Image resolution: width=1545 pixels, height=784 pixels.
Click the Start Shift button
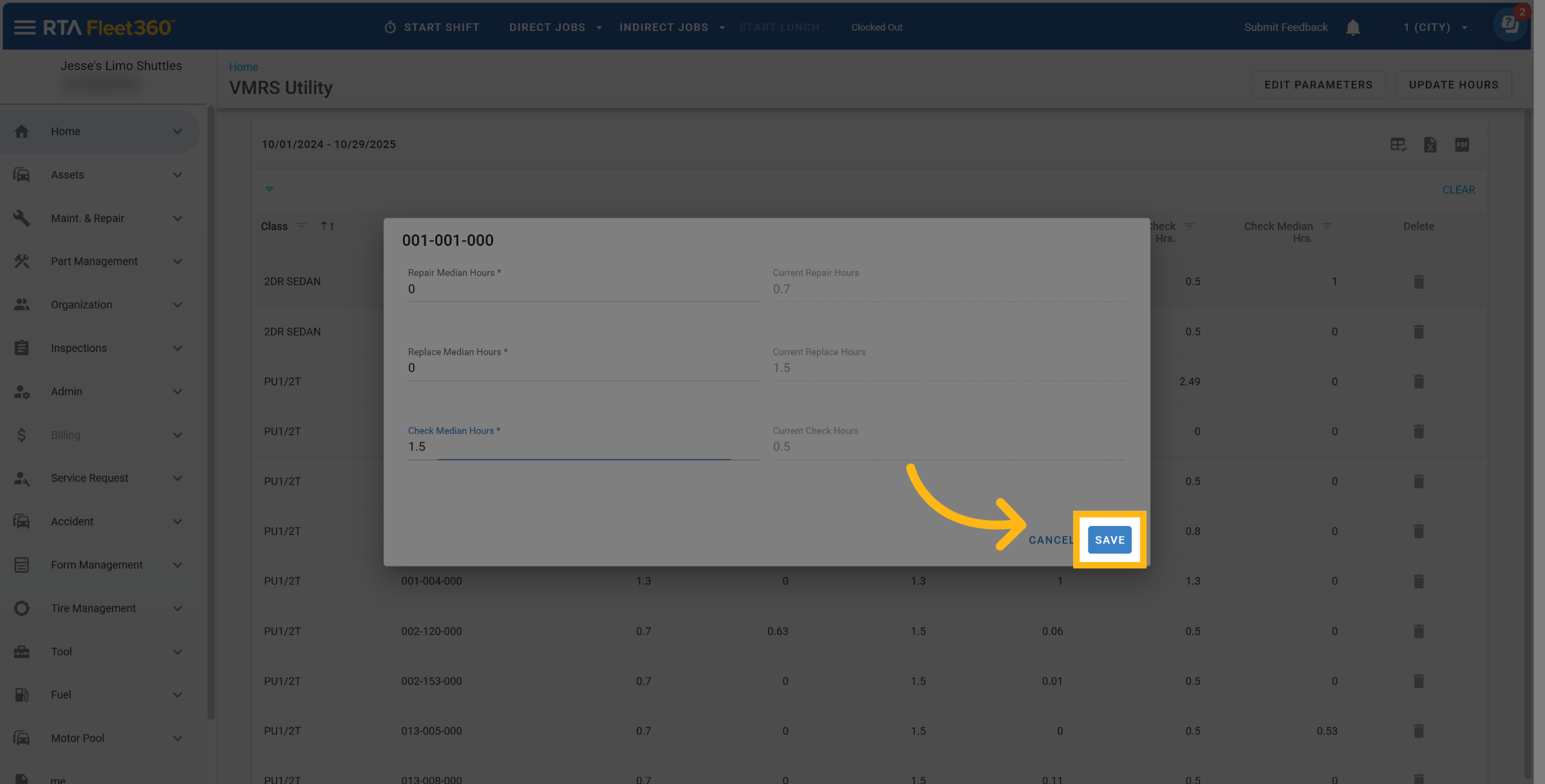[432, 28]
